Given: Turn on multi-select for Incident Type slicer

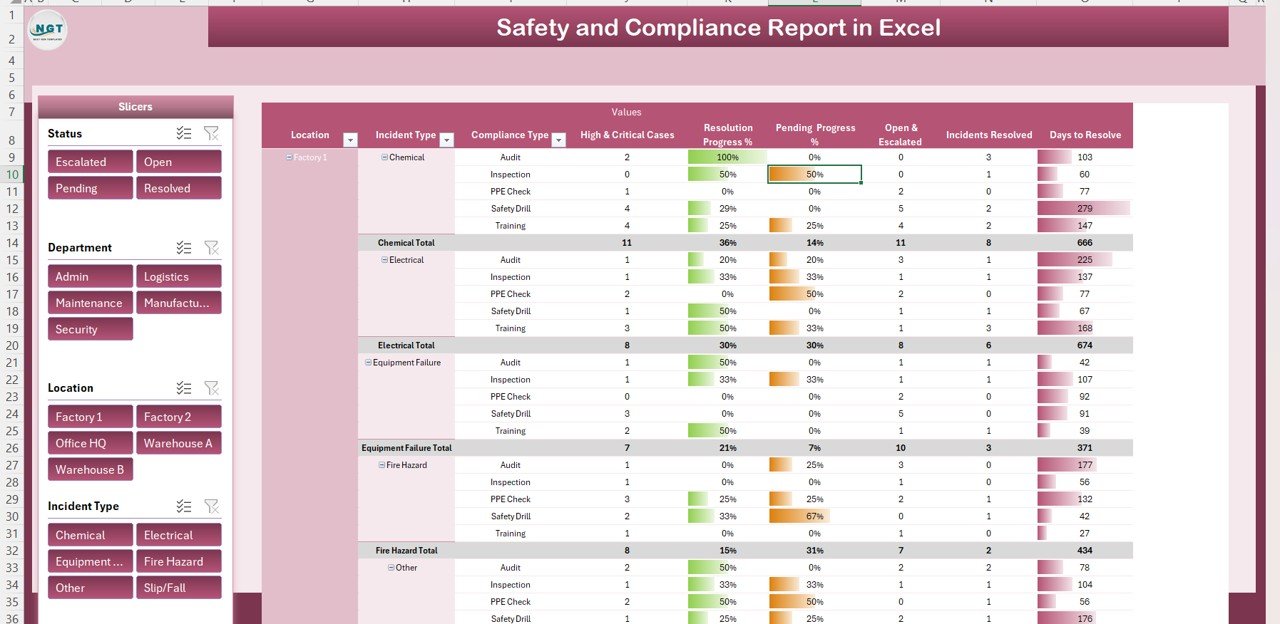Looking at the screenshot, I should tap(184, 507).
